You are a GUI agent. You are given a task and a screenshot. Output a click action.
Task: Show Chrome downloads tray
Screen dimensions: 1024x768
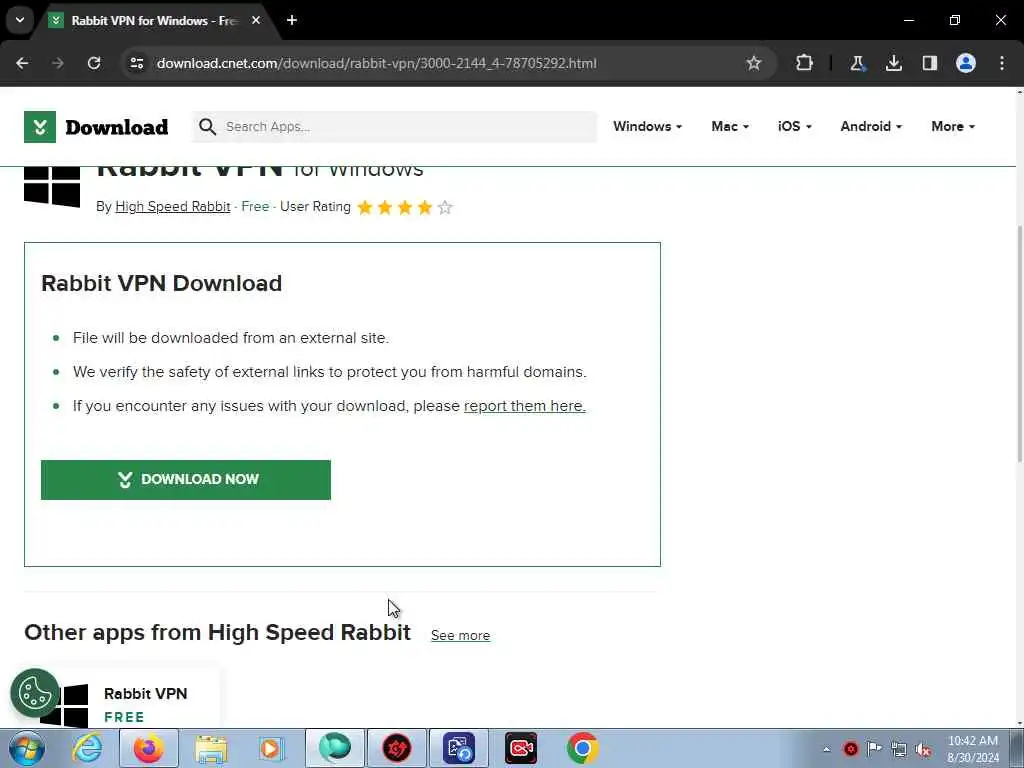click(893, 63)
